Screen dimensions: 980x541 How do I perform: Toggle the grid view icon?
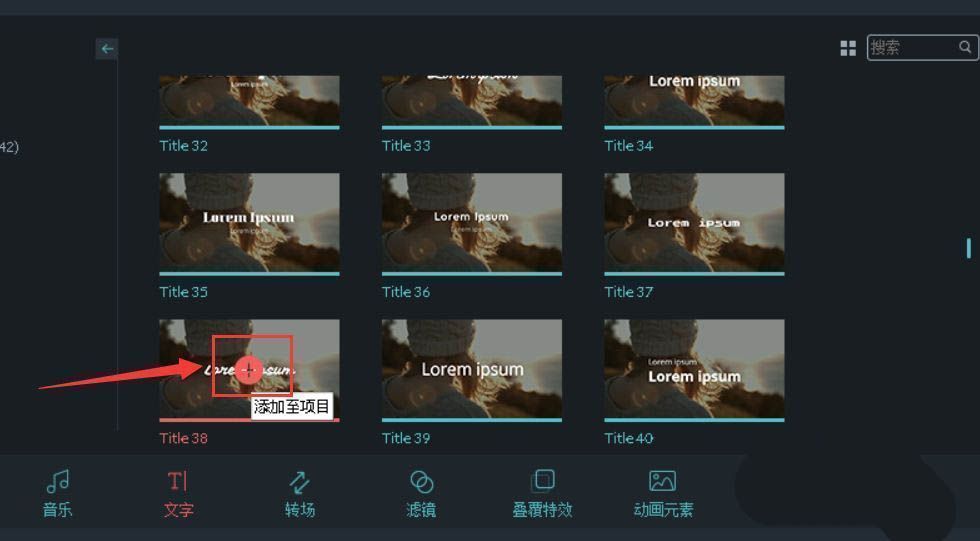(848, 48)
